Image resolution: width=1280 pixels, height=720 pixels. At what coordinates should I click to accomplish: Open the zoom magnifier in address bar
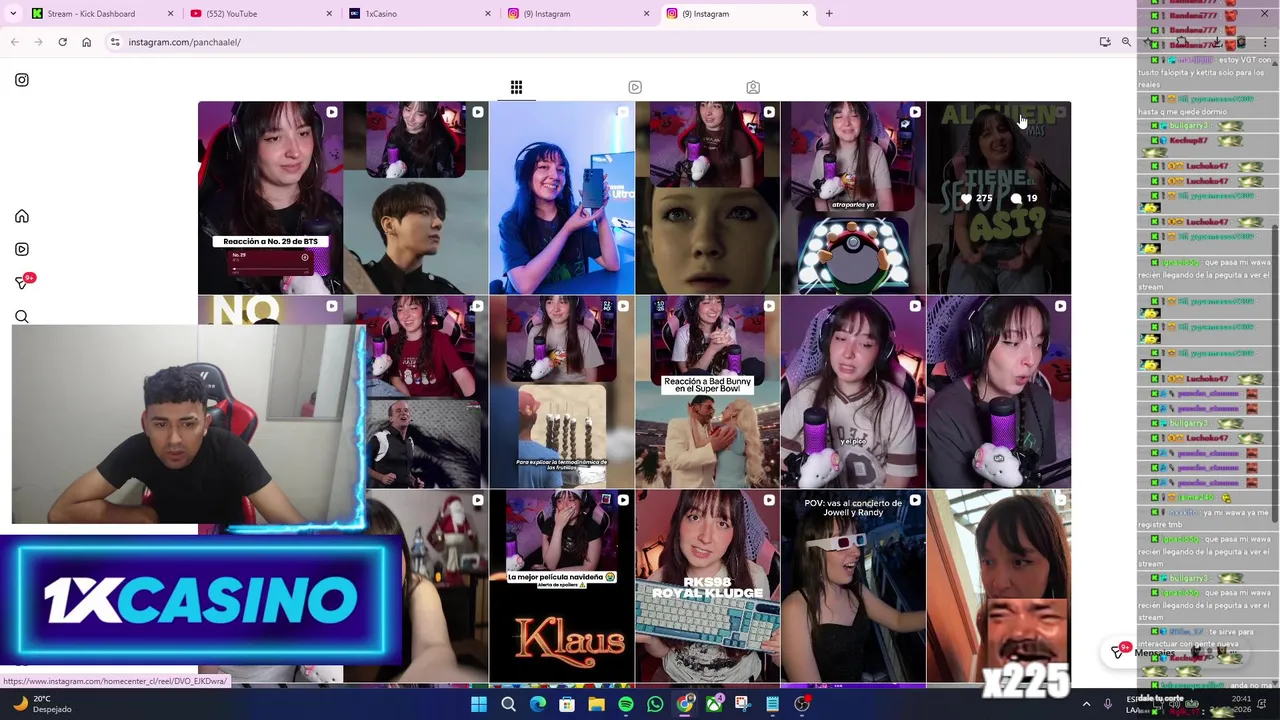(x=1126, y=42)
